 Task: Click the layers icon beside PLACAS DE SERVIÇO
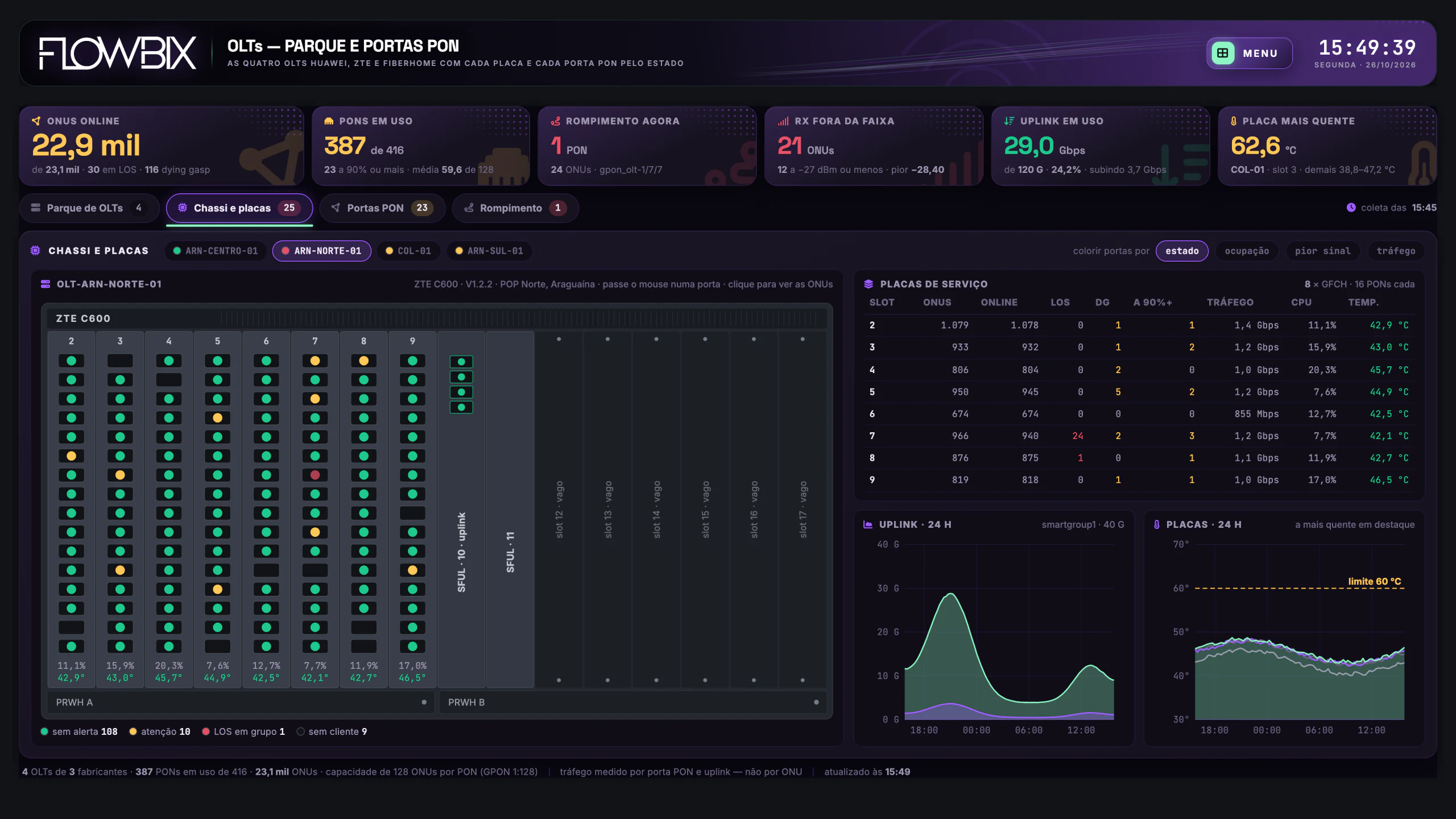(868, 284)
